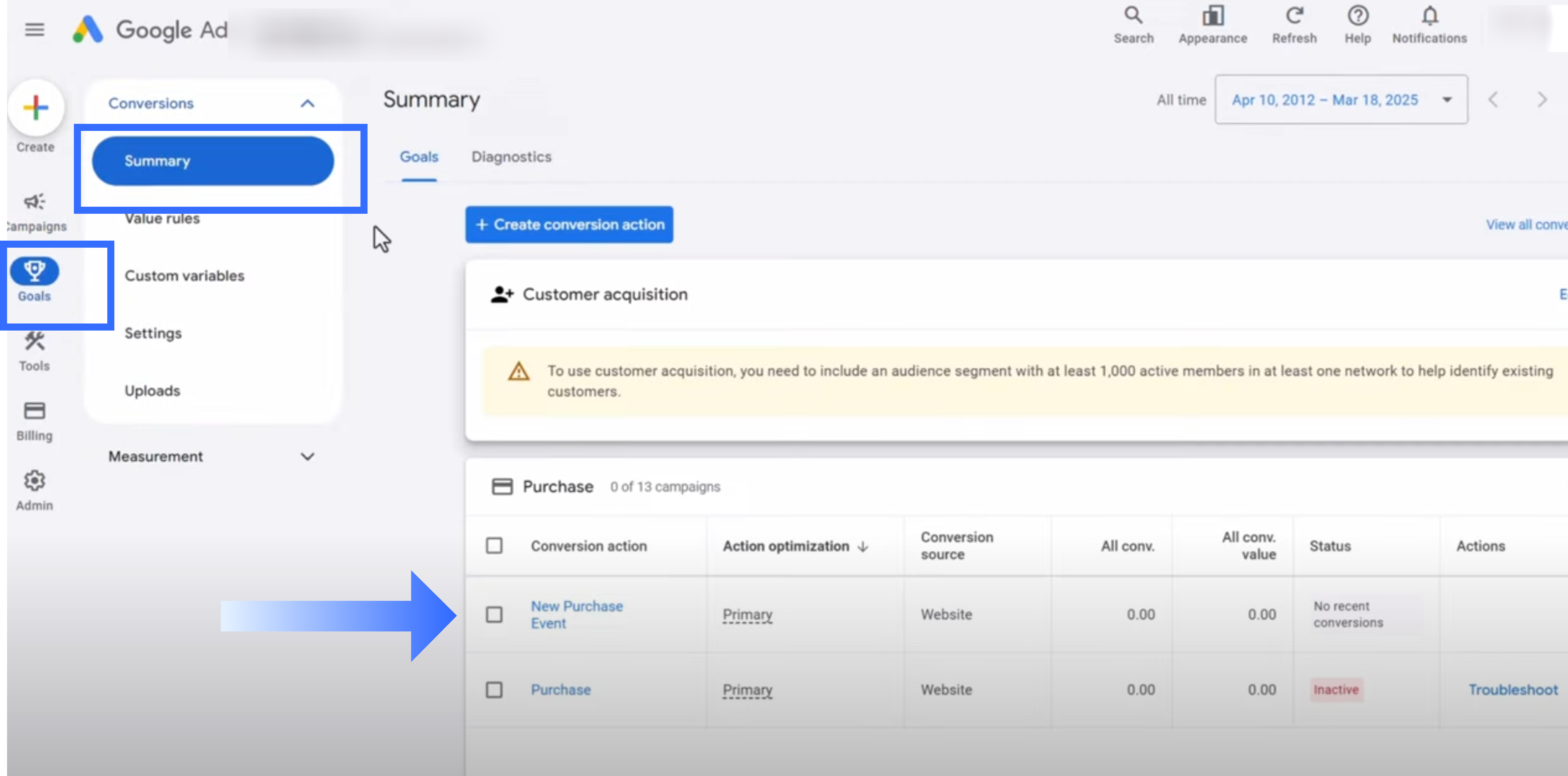Viewport: 1568px width, 776px height.
Task: Open the Tools wrench icon
Action: (35, 342)
